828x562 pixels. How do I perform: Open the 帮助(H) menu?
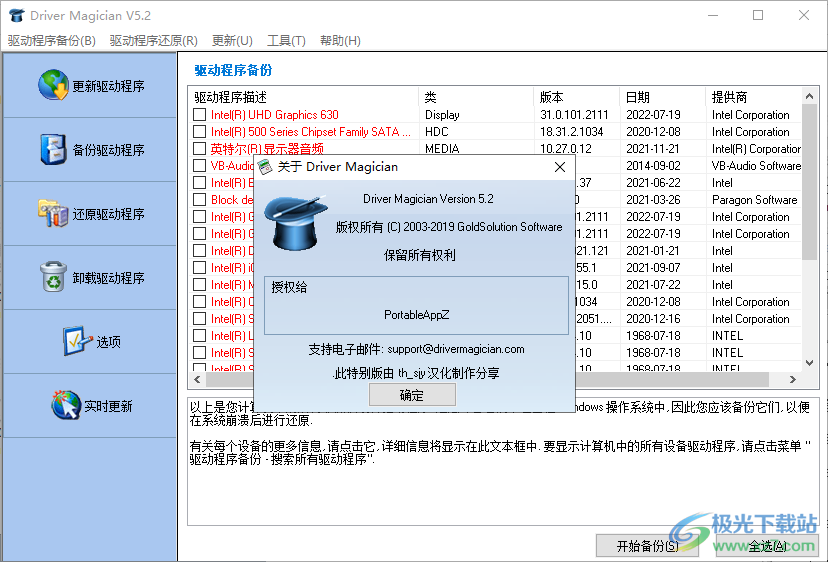(x=341, y=41)
